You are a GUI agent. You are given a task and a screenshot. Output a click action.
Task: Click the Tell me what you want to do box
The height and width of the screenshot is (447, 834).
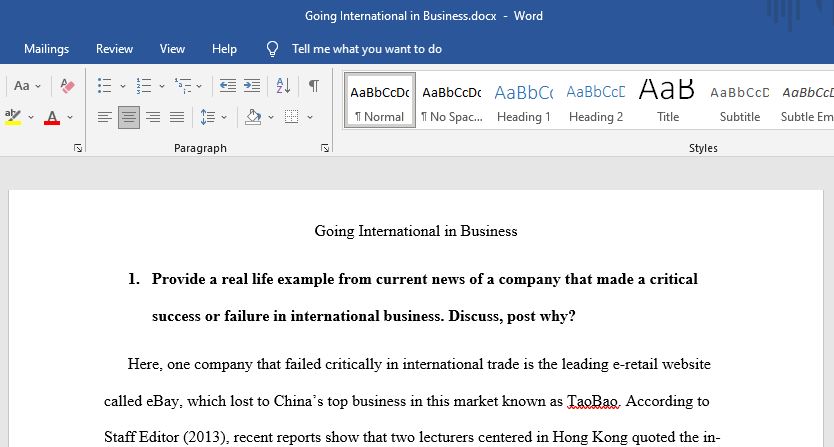pos(367,49)
